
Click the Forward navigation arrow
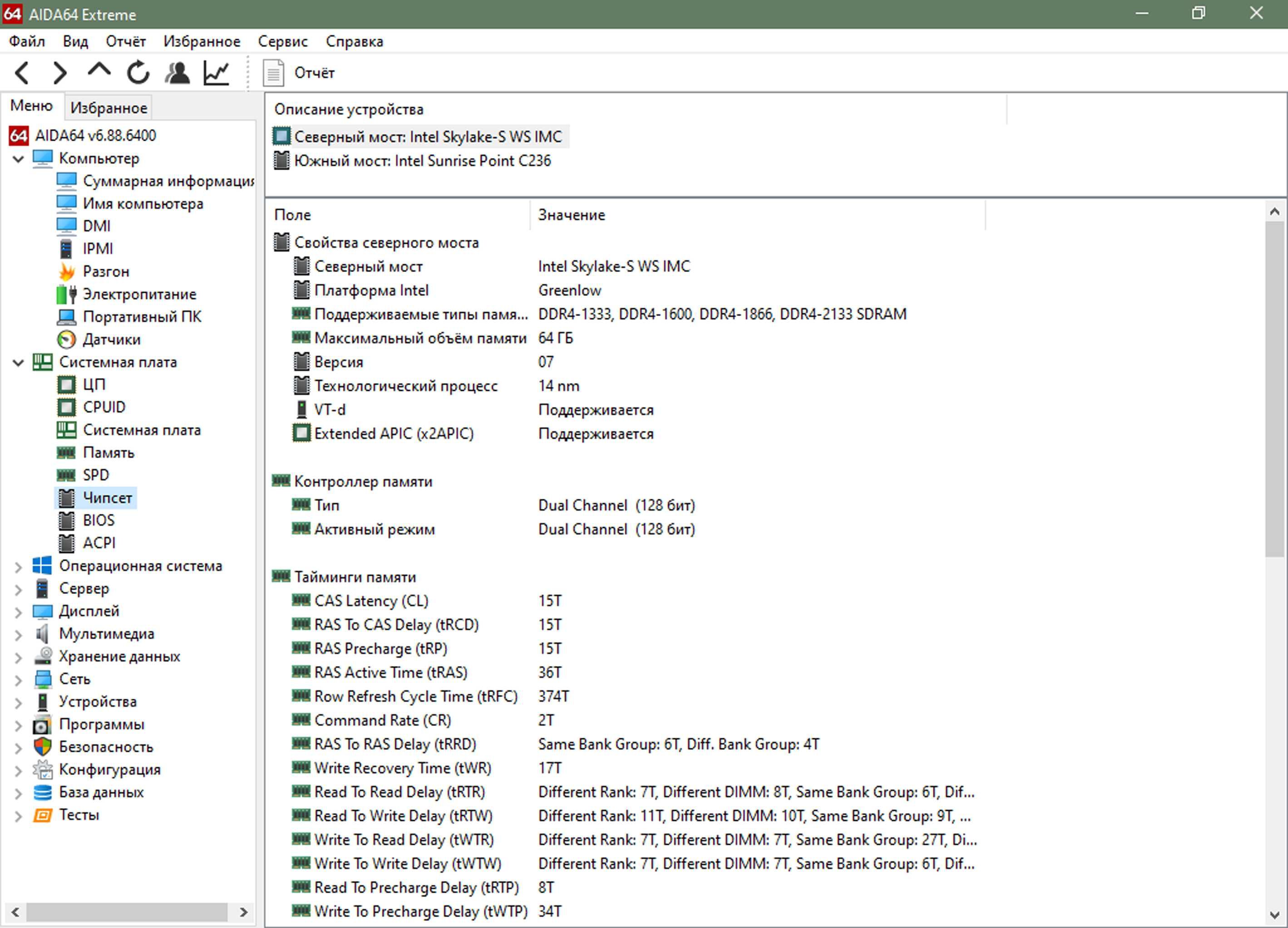(x=59, y=73)
